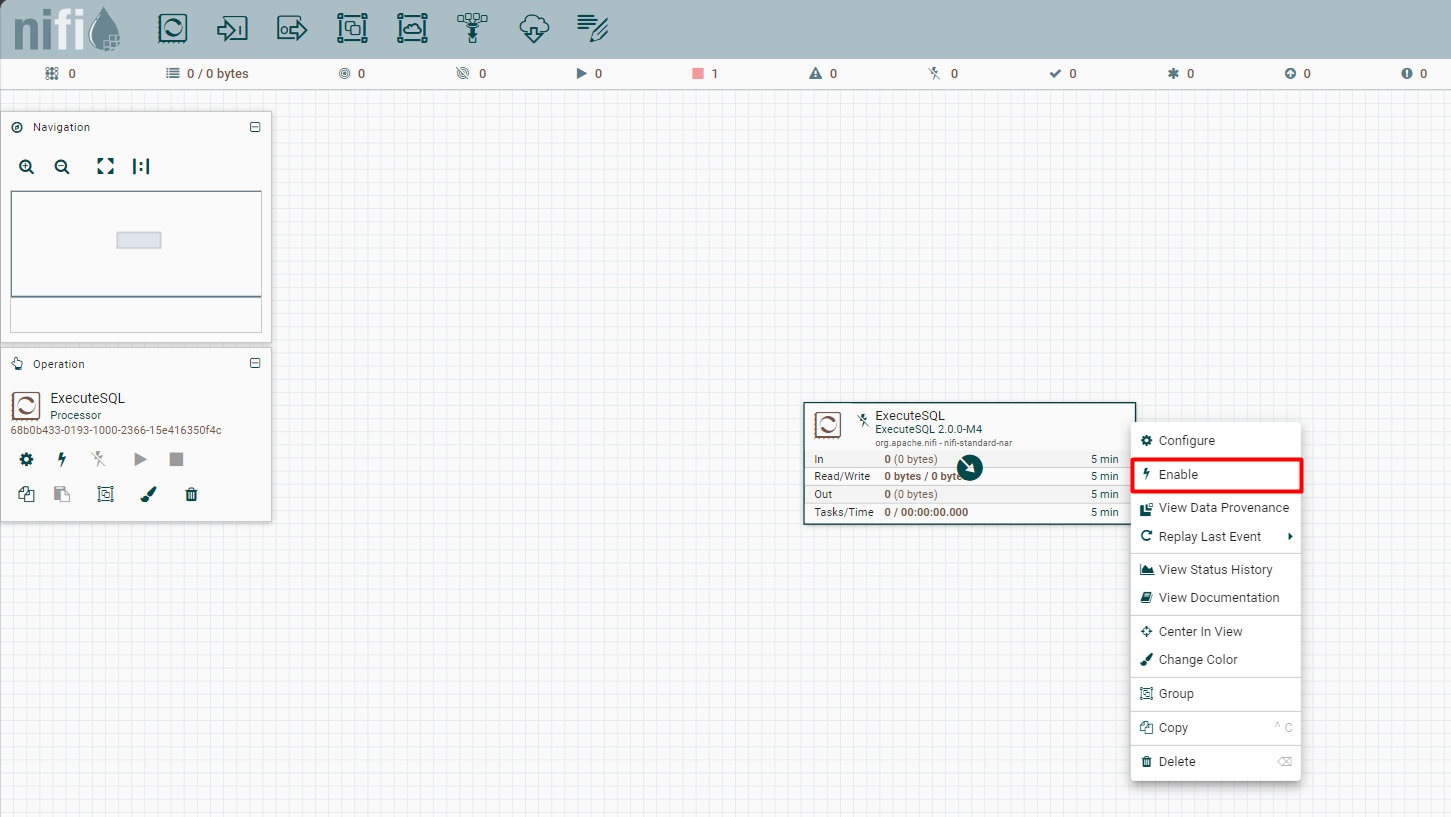Zoom in using Navigation panel magnifier

coord(27,167)
